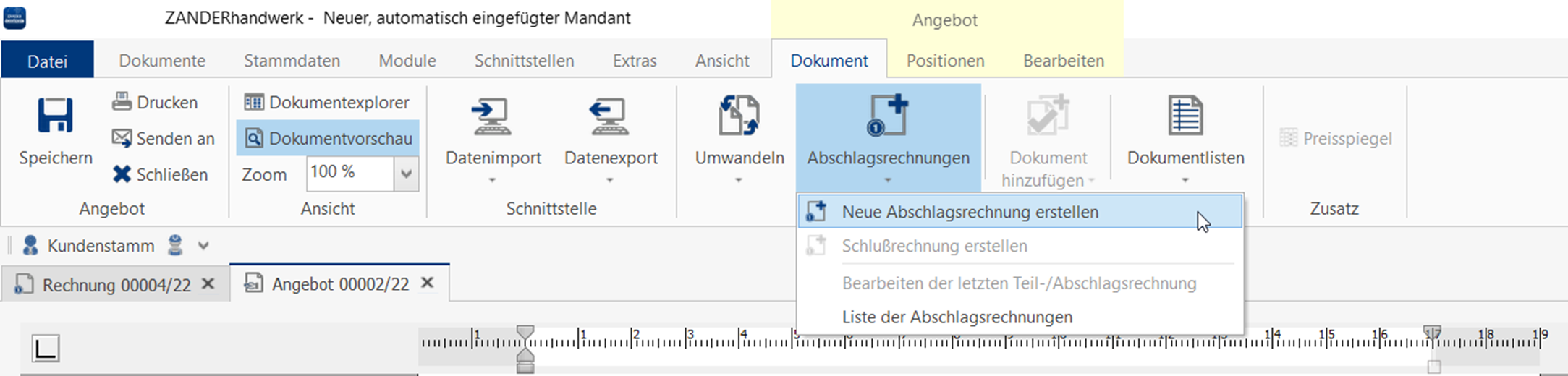Select the Dokument ribbon tab

829,61
